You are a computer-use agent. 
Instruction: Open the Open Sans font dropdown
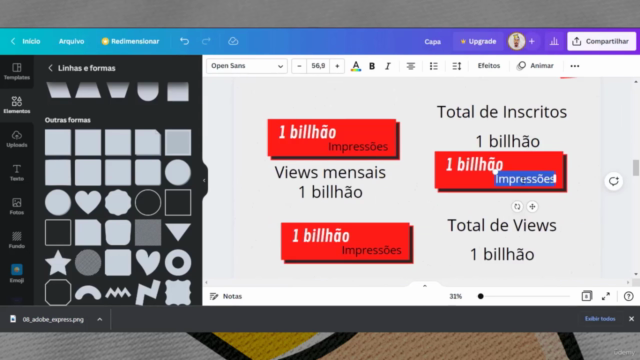coord(247,66)
